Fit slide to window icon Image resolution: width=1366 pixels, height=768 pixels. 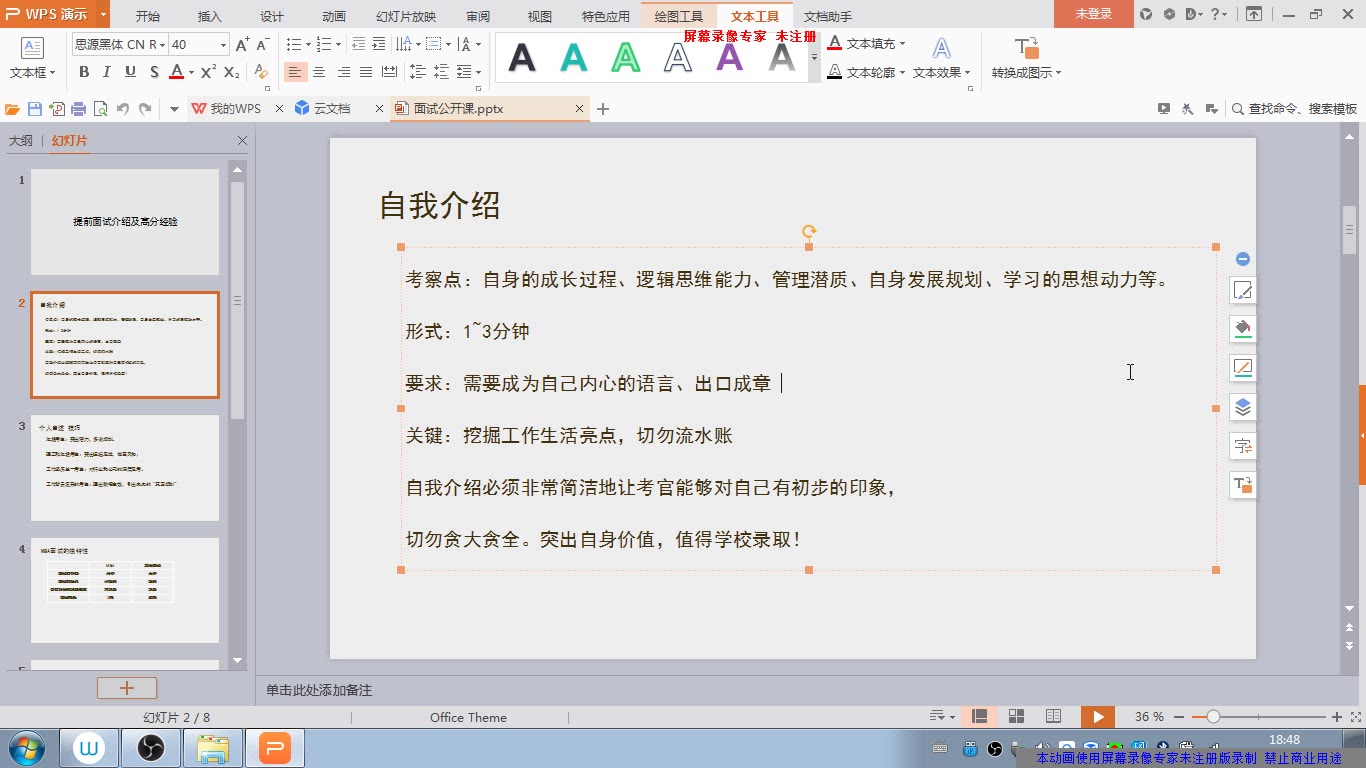[1356, 716]
